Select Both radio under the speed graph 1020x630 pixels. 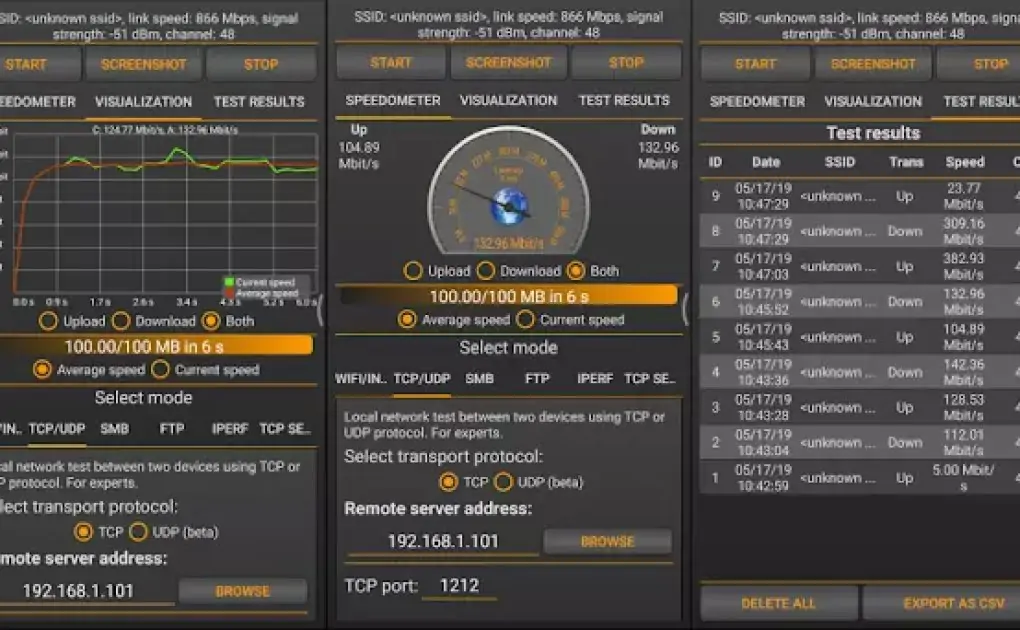pyautogui.click(x=211, y=321)
